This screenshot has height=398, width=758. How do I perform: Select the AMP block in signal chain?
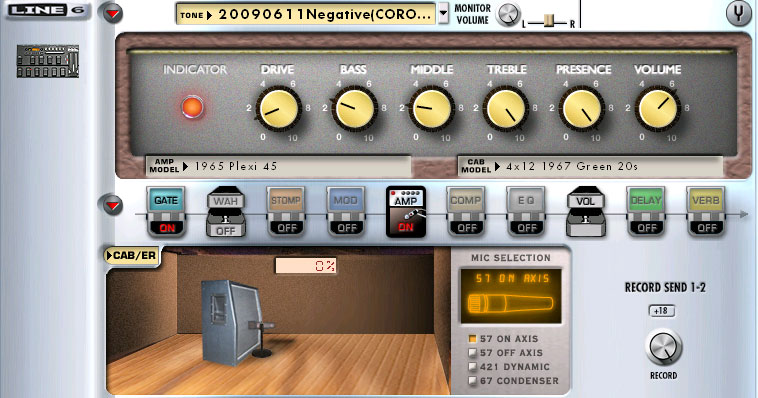pos(406,212)
